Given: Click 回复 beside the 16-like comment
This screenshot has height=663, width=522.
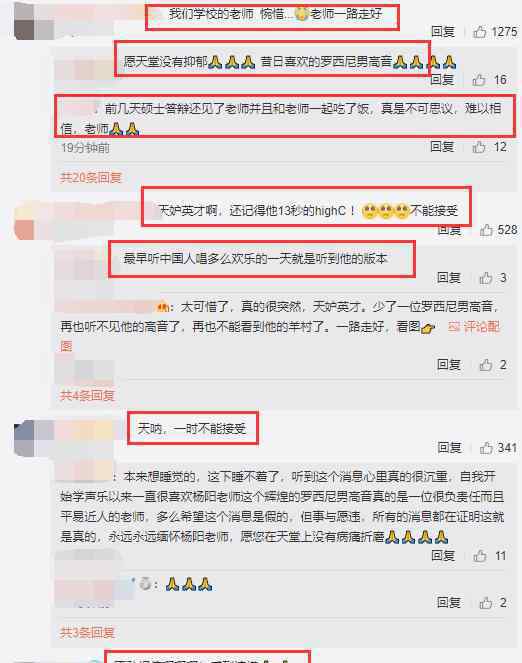Looking at the screenshot, I should point(442,79).
